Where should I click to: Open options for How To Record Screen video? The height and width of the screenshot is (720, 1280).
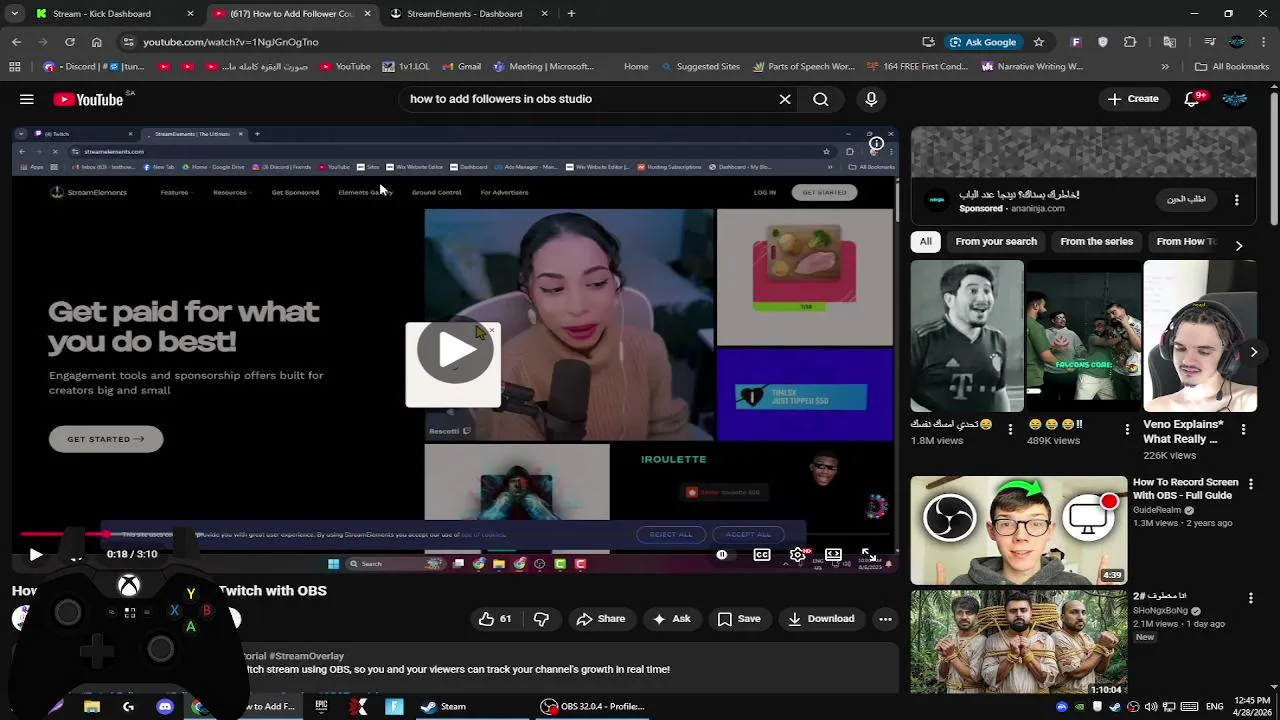tap(1250, 484)
